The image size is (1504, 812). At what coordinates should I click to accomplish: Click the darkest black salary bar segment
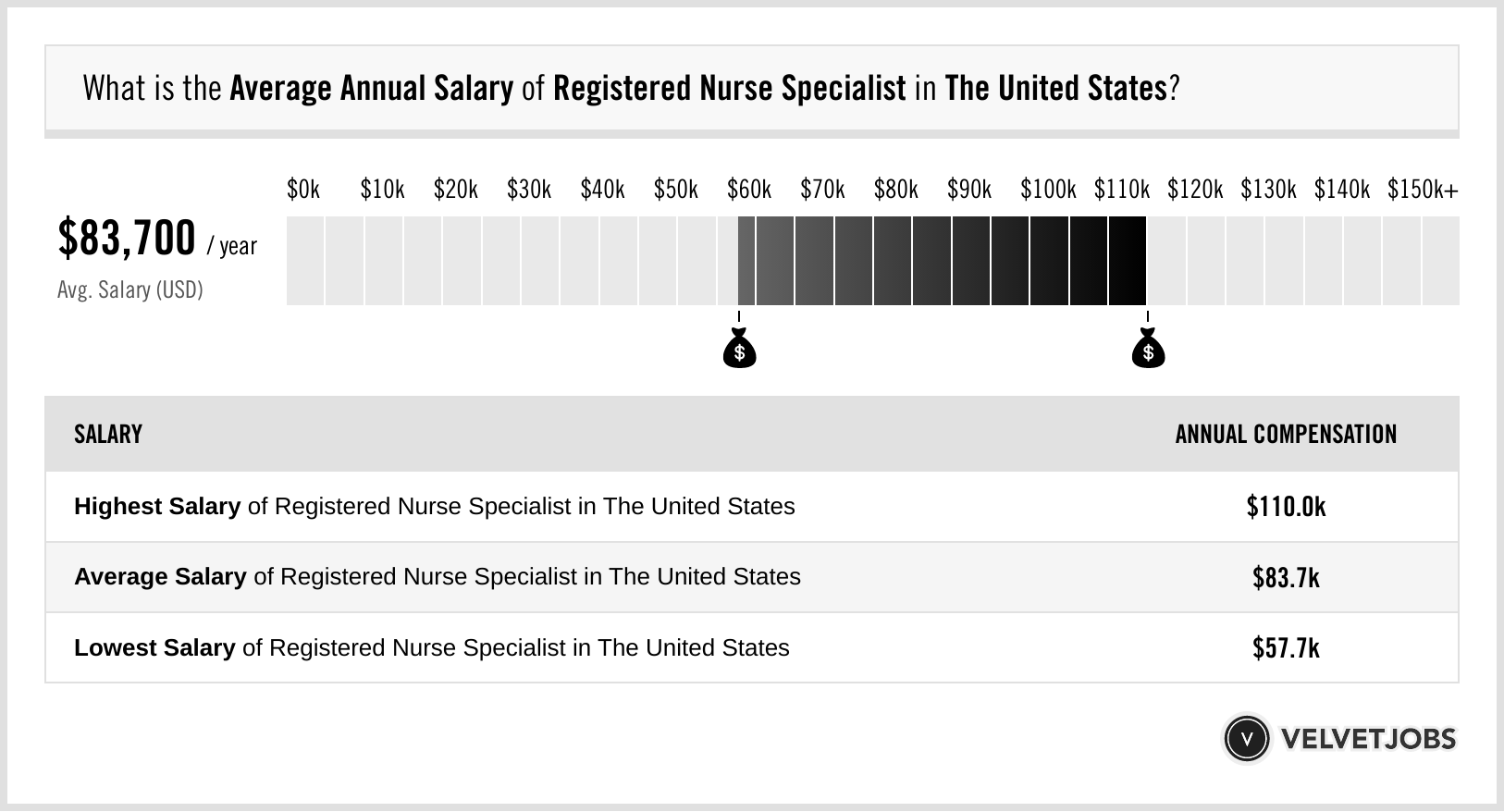tap(1127, 261)
